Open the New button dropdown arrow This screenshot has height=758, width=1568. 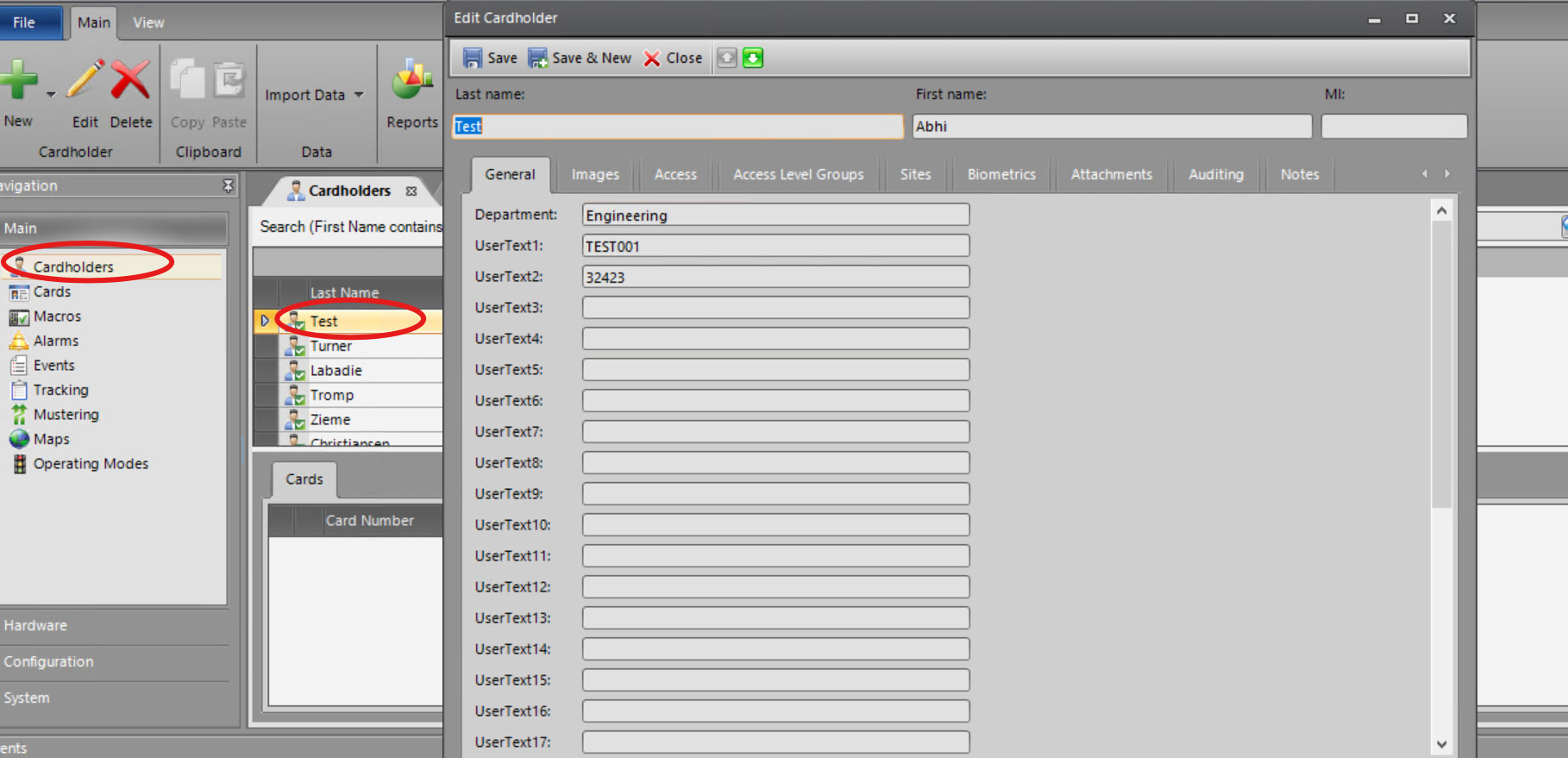[51, 94]
